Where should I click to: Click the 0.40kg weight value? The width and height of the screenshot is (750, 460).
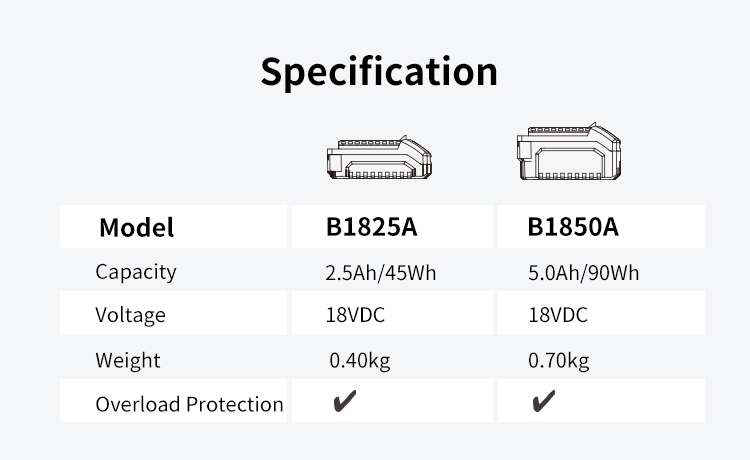(x=359, y=360)
